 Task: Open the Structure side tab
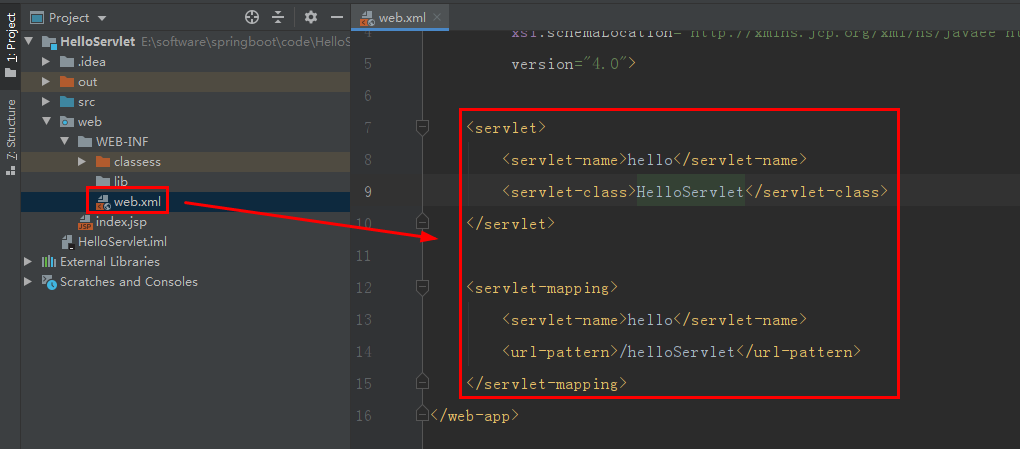pyautogui.click(x=10, y=137)
